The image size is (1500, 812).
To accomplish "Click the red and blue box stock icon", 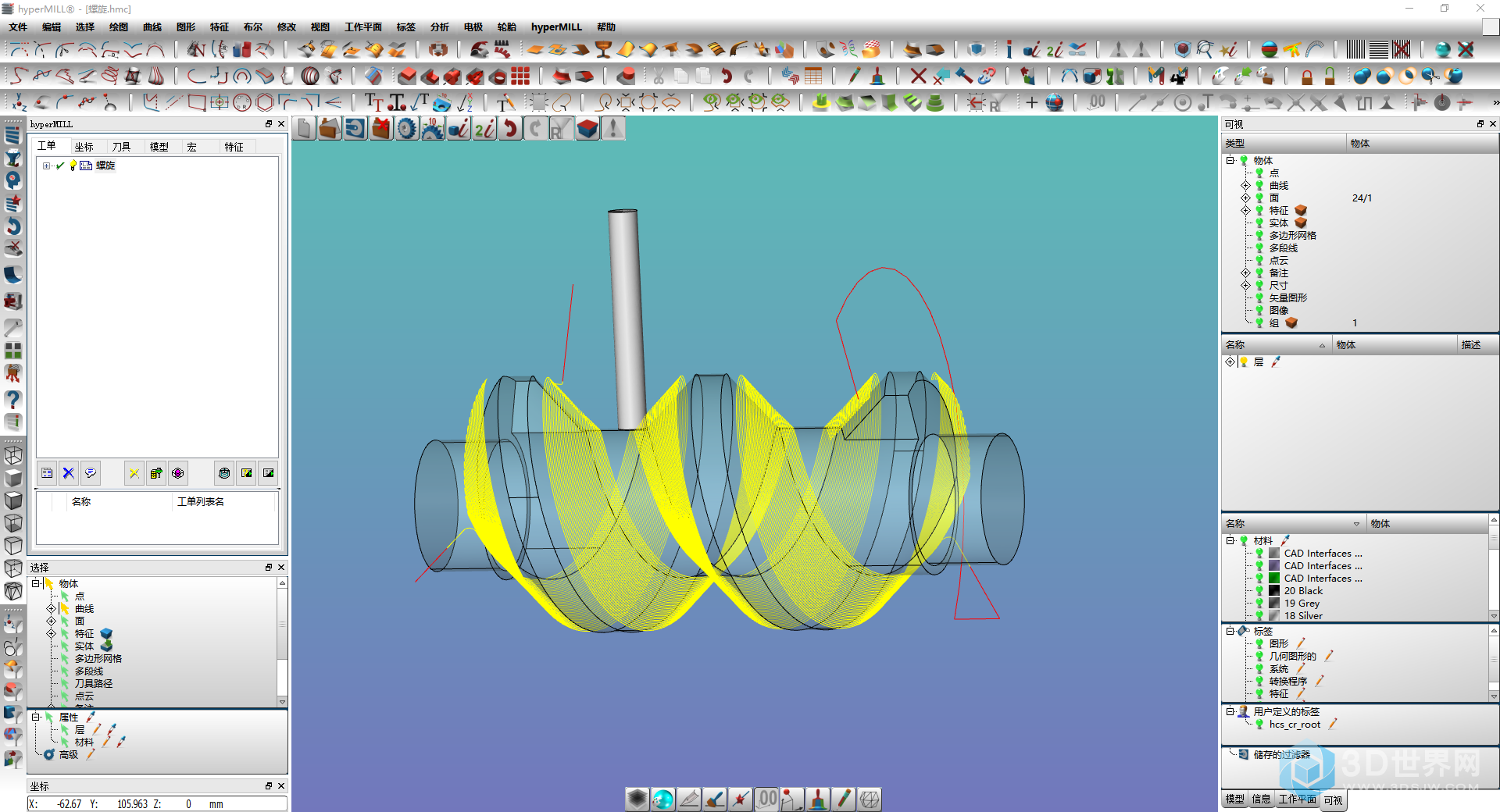I will tap(588, 129).
